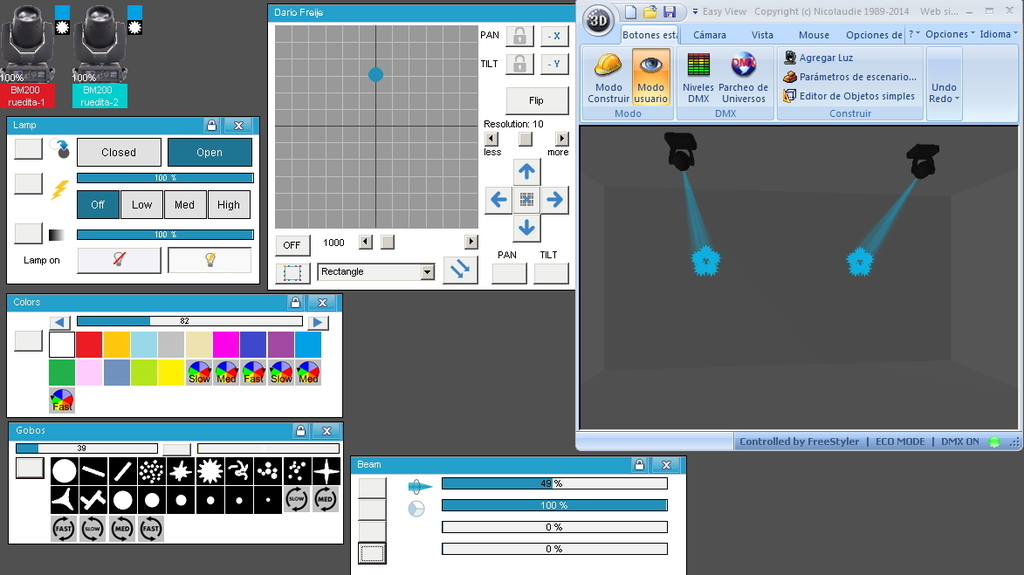
Task: Click the next arrow on the Colors slider
Action: tap(317, 322)
